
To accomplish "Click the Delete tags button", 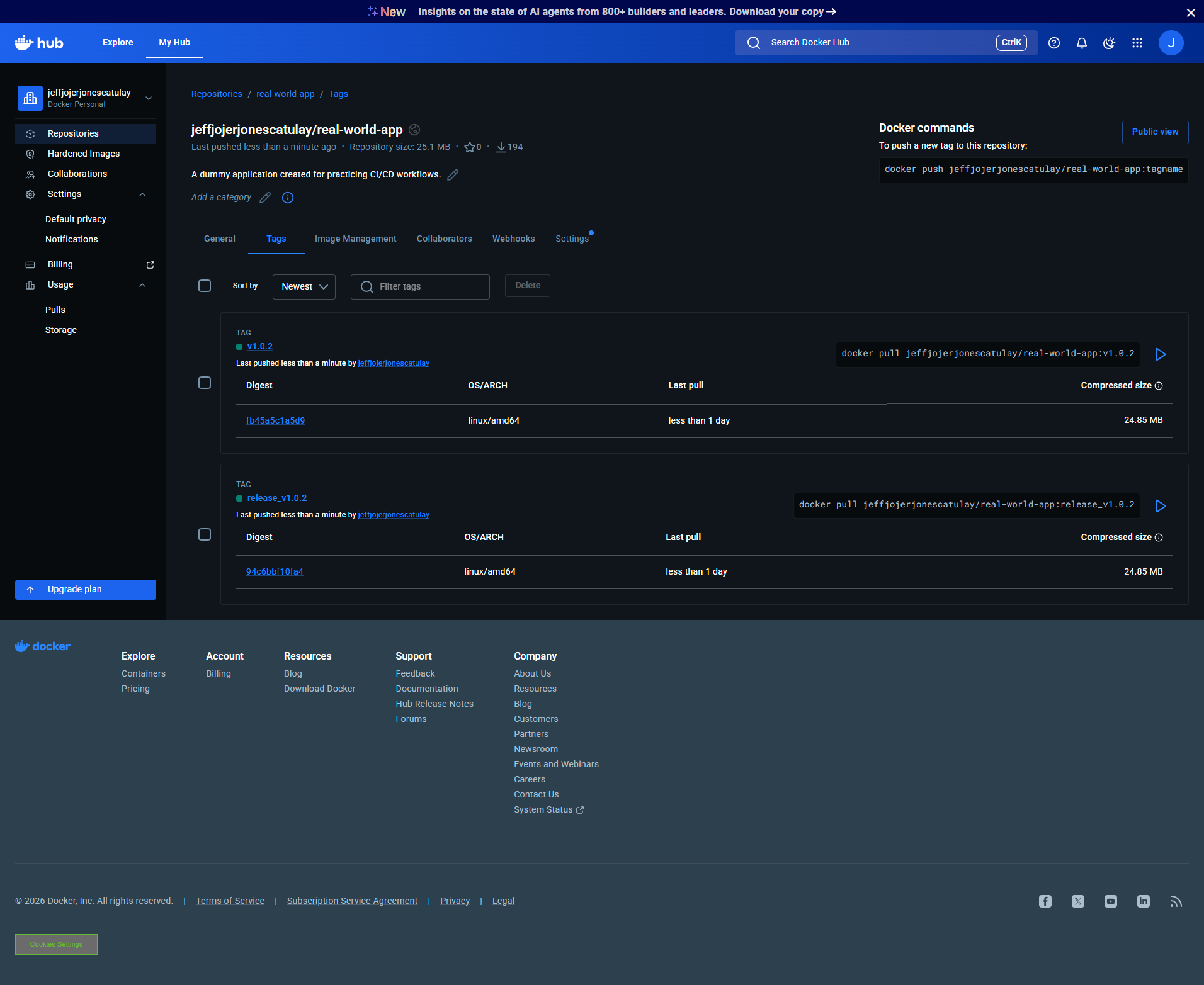I will click(x=528, y=286).
